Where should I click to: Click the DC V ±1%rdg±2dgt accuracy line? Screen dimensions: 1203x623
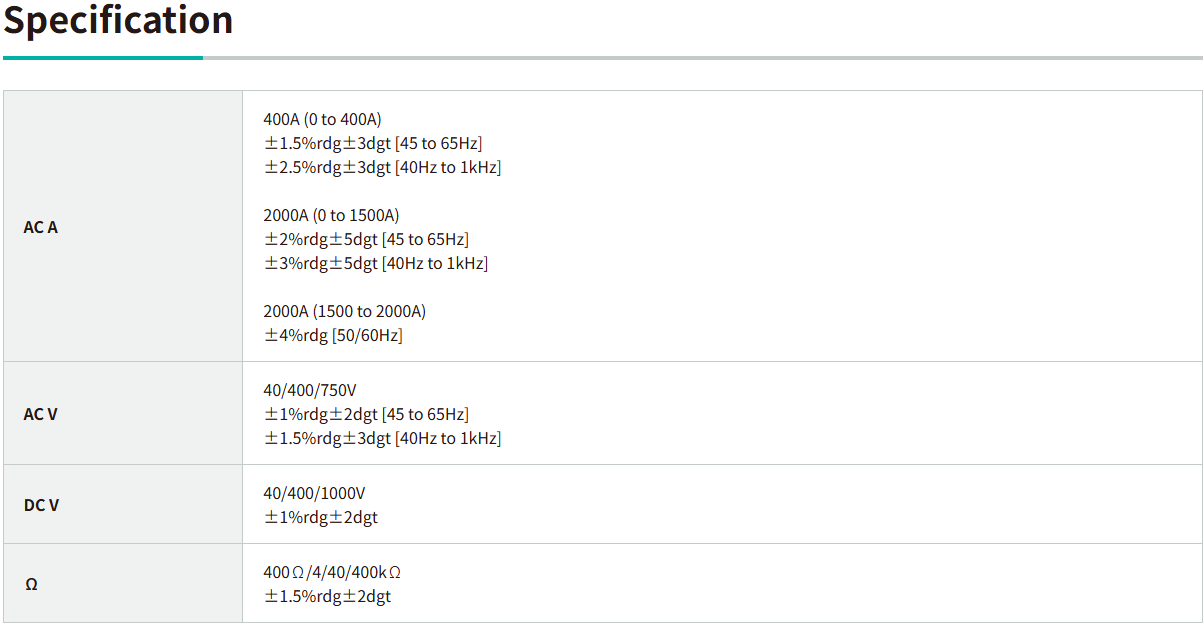pos(321,517)
